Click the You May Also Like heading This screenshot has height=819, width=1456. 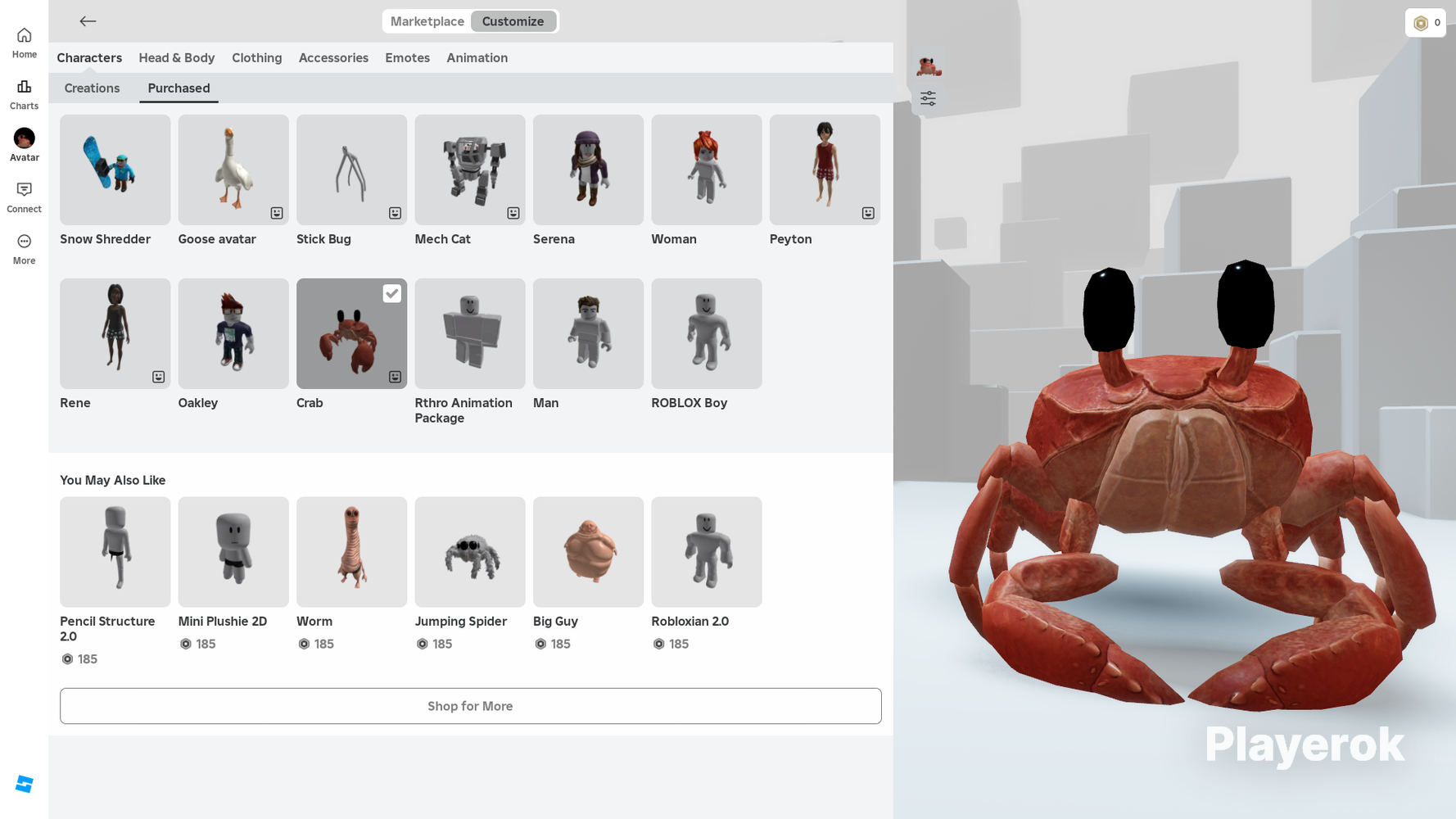(113, 481)
